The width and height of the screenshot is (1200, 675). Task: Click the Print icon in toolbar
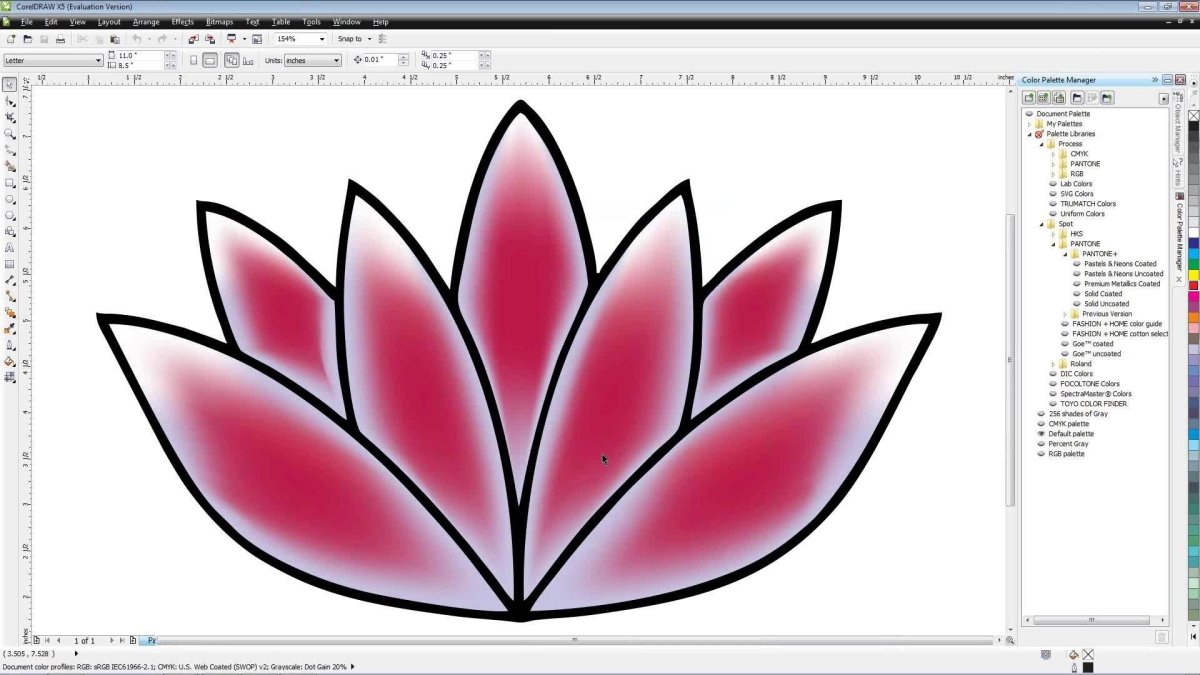point(60,39)
